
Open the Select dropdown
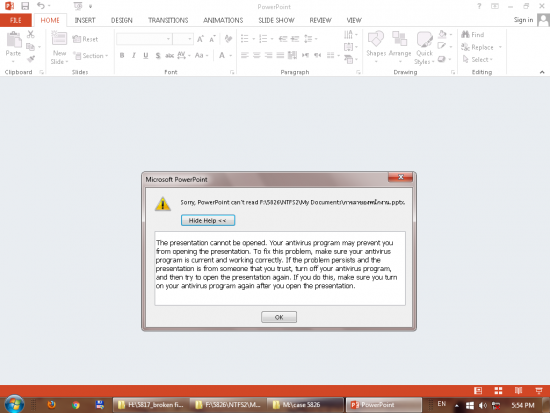click(477, 59)
